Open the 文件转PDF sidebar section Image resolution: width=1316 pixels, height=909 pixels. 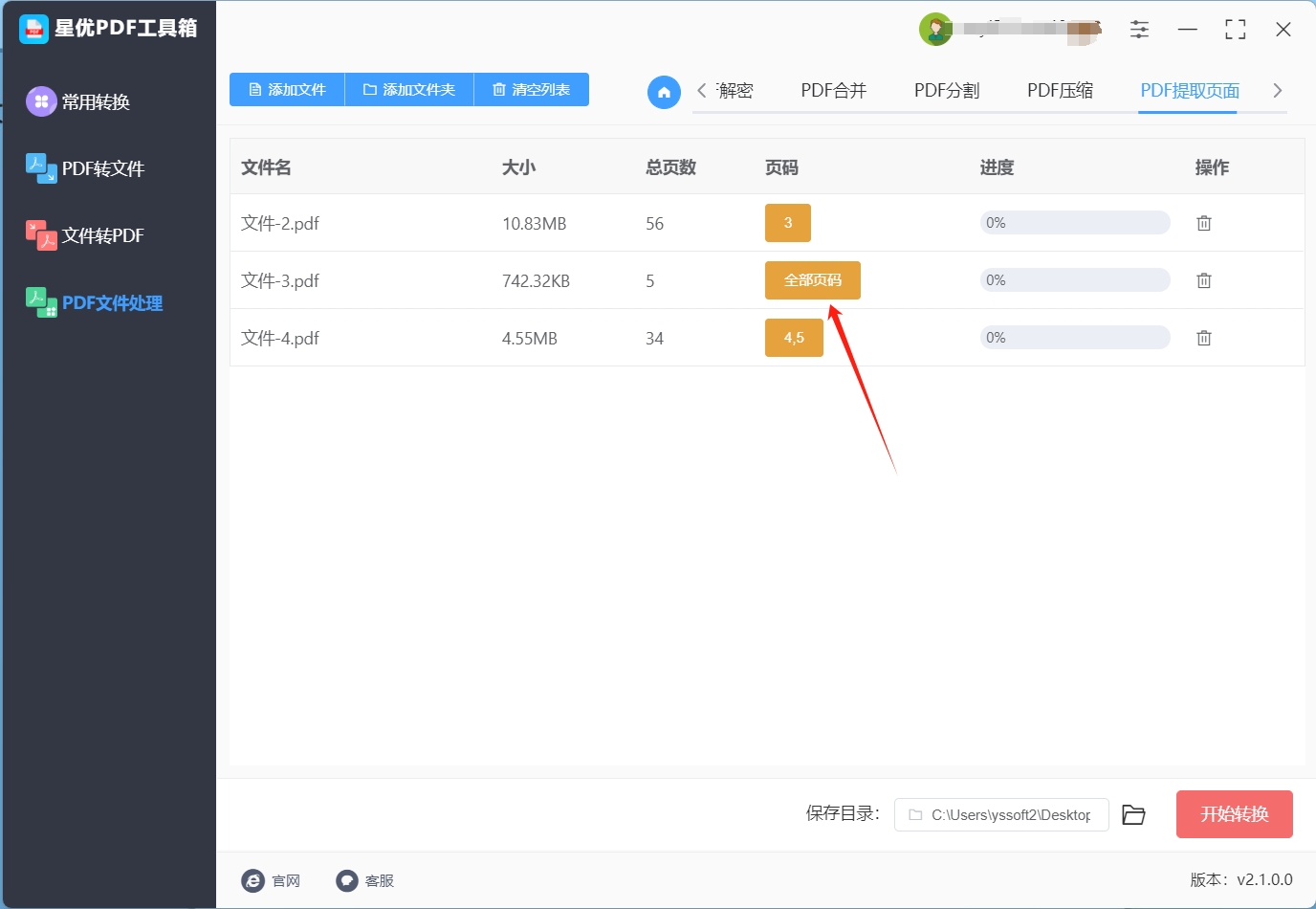[85, 235]
